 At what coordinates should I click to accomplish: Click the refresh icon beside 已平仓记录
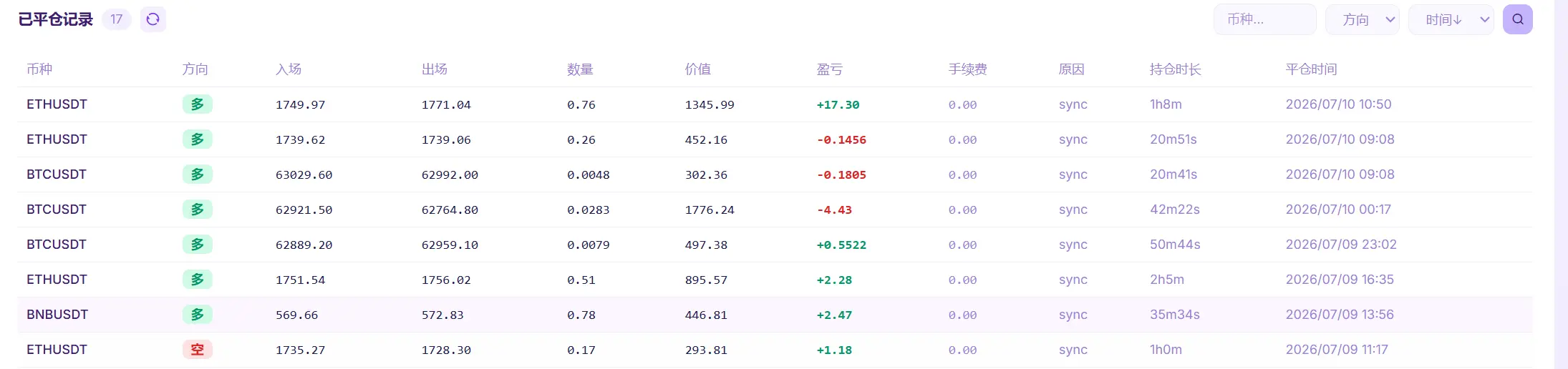pyautogui.click(x=153, y=19)
